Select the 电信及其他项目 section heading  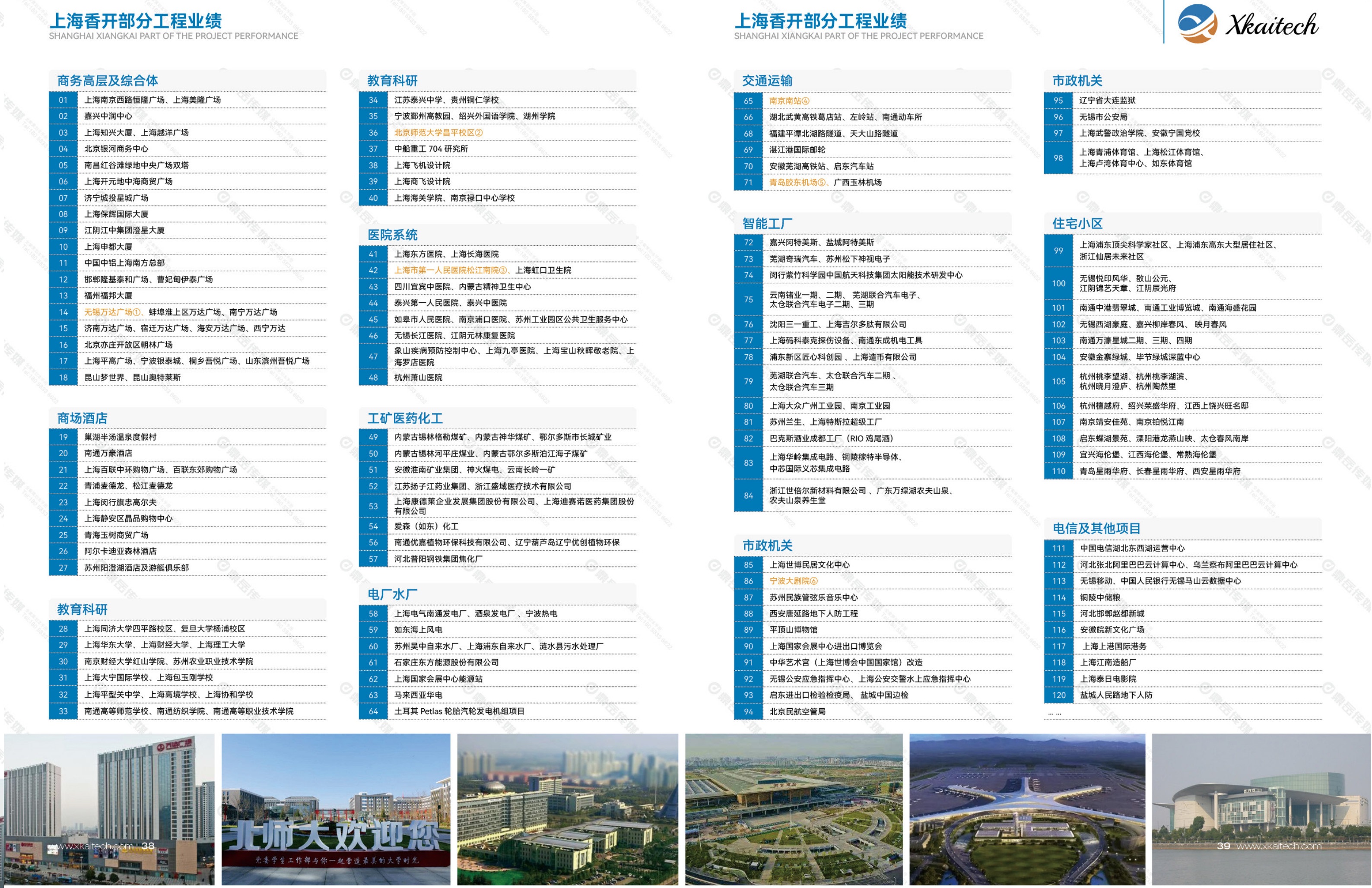pyautogui.click(x=1096, y=528)
